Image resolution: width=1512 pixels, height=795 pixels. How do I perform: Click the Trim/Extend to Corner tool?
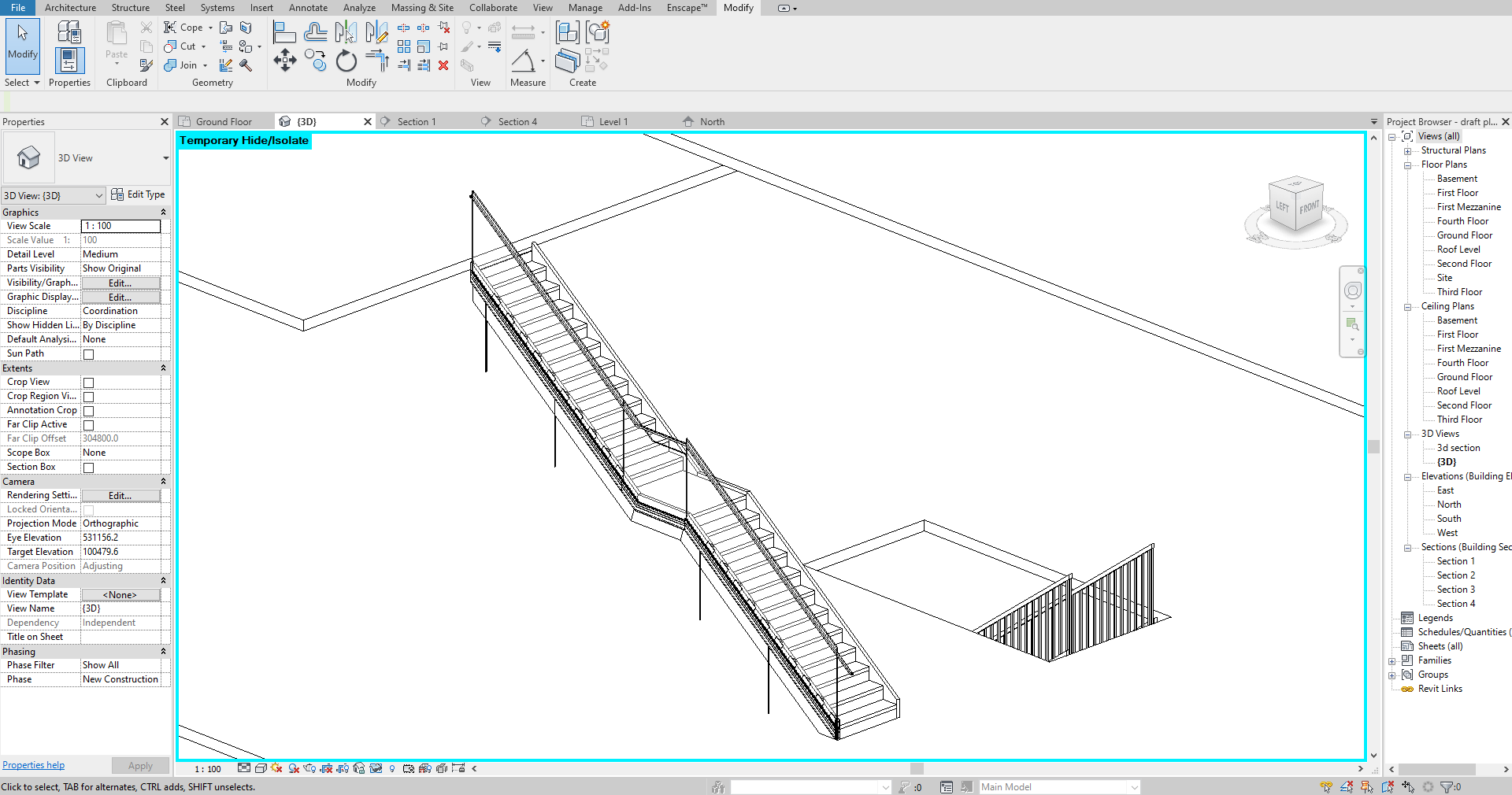coord(377,61)
